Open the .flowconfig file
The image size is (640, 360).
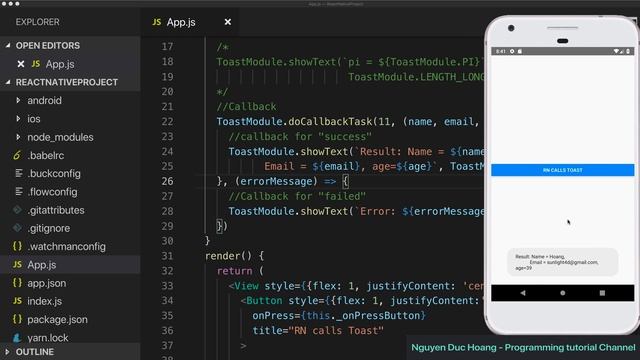point(52,192)
